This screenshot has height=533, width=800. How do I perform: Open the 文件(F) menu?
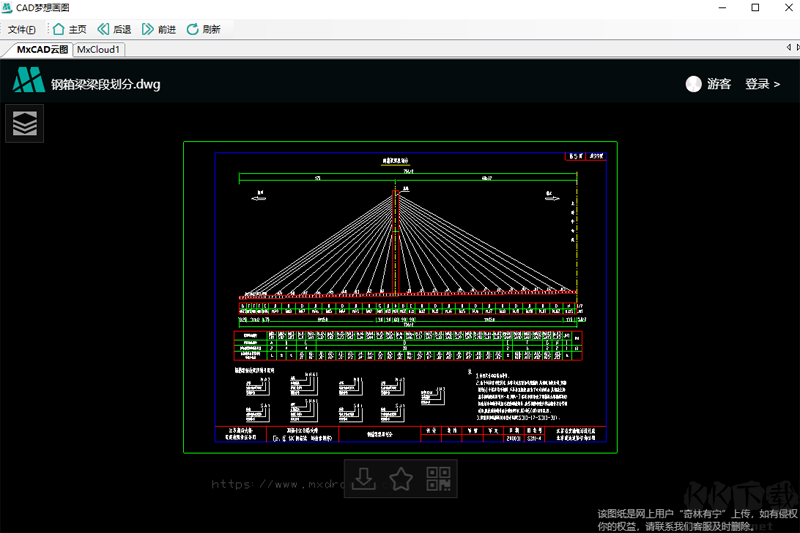tap(22, 29)
